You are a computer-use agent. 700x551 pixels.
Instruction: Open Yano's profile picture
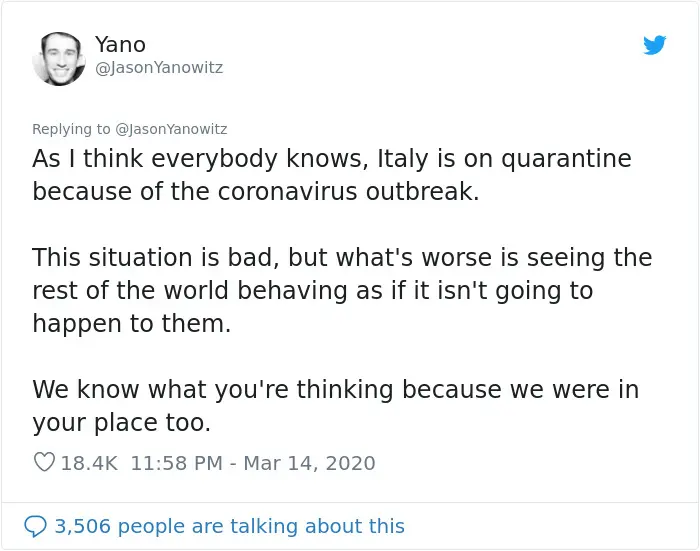coord(58,57)
